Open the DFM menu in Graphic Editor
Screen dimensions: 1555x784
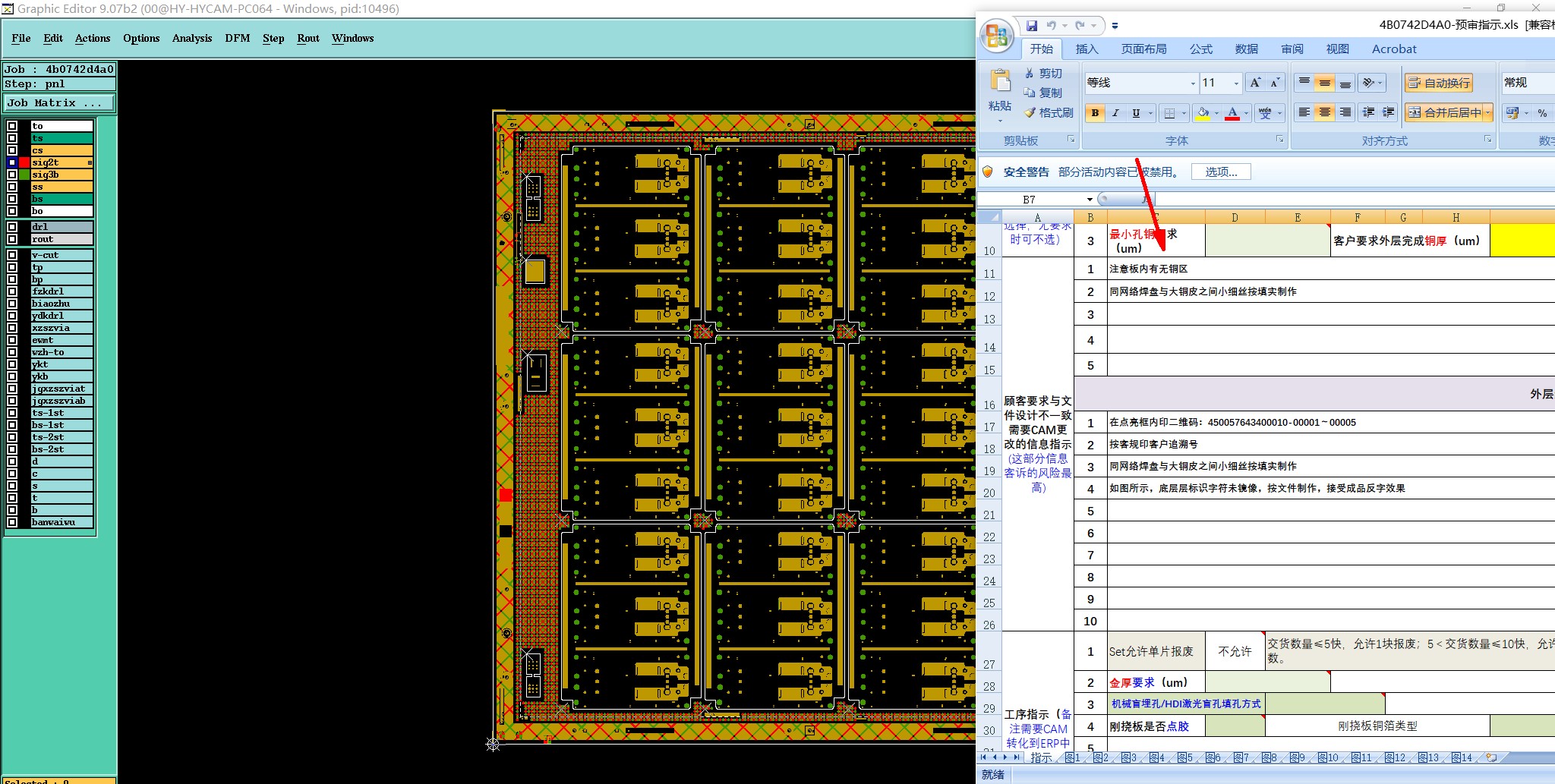(x=238, y=38)
